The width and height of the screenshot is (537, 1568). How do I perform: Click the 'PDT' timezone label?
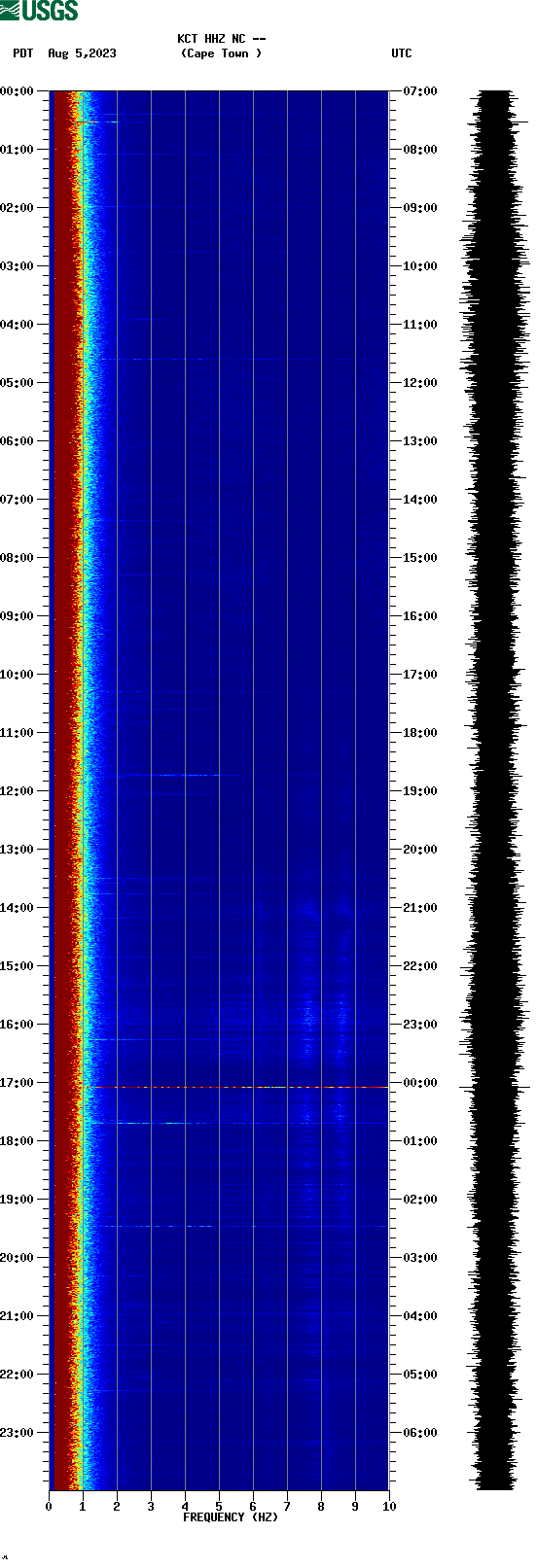(23, 53)
